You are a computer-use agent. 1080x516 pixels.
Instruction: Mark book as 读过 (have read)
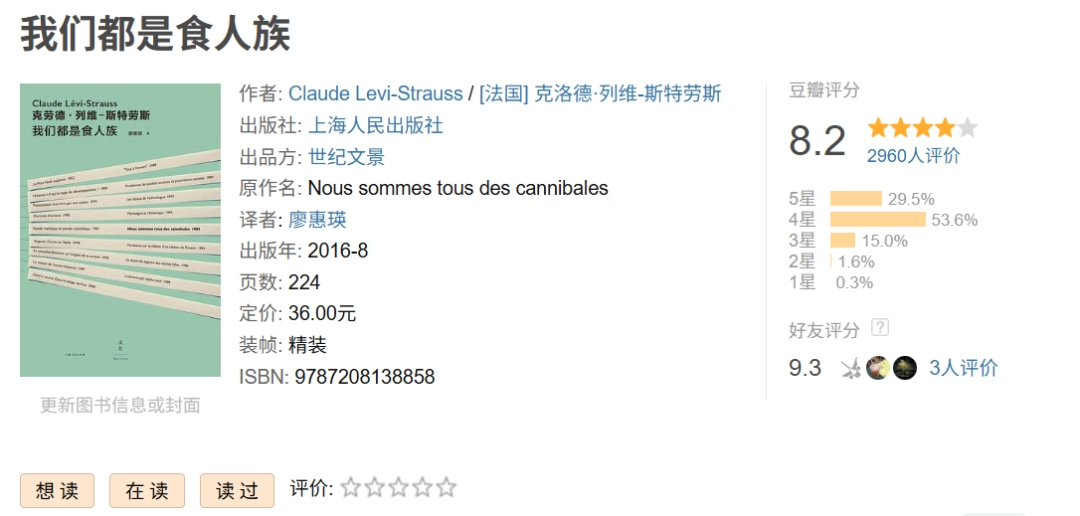click(x=237, y=490)
